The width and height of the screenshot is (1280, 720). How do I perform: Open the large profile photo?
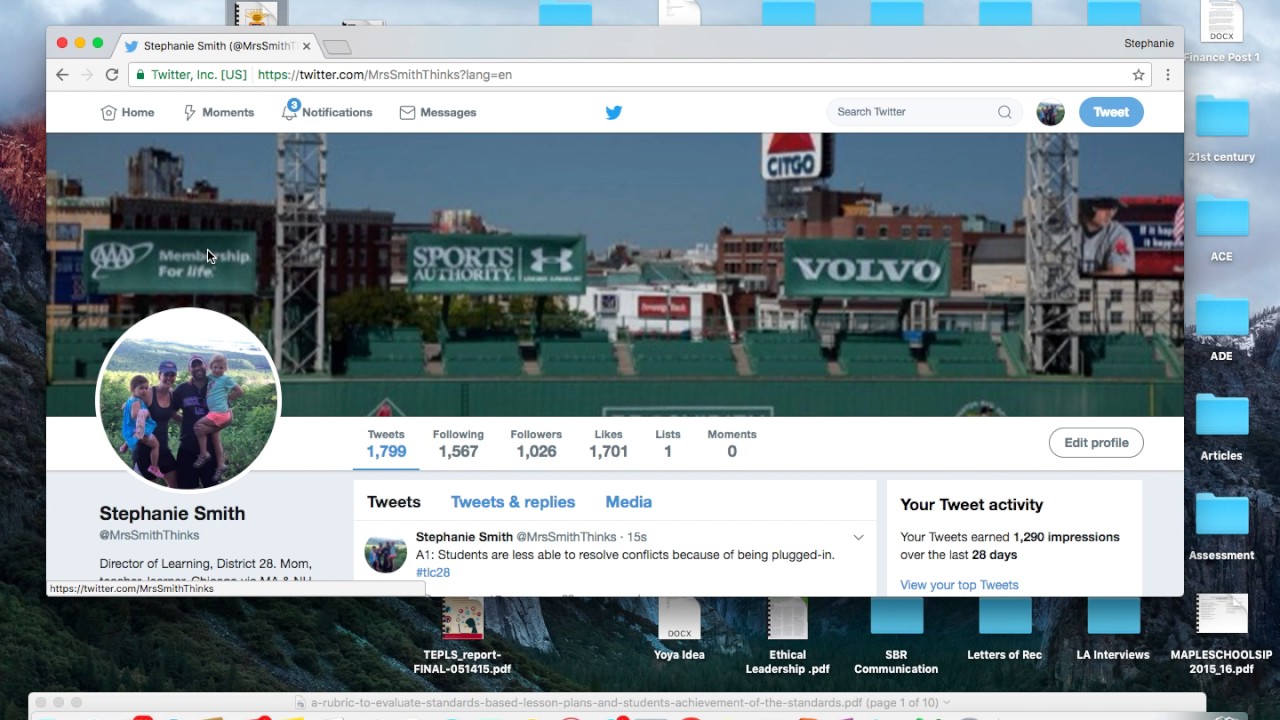click(188, 400)
